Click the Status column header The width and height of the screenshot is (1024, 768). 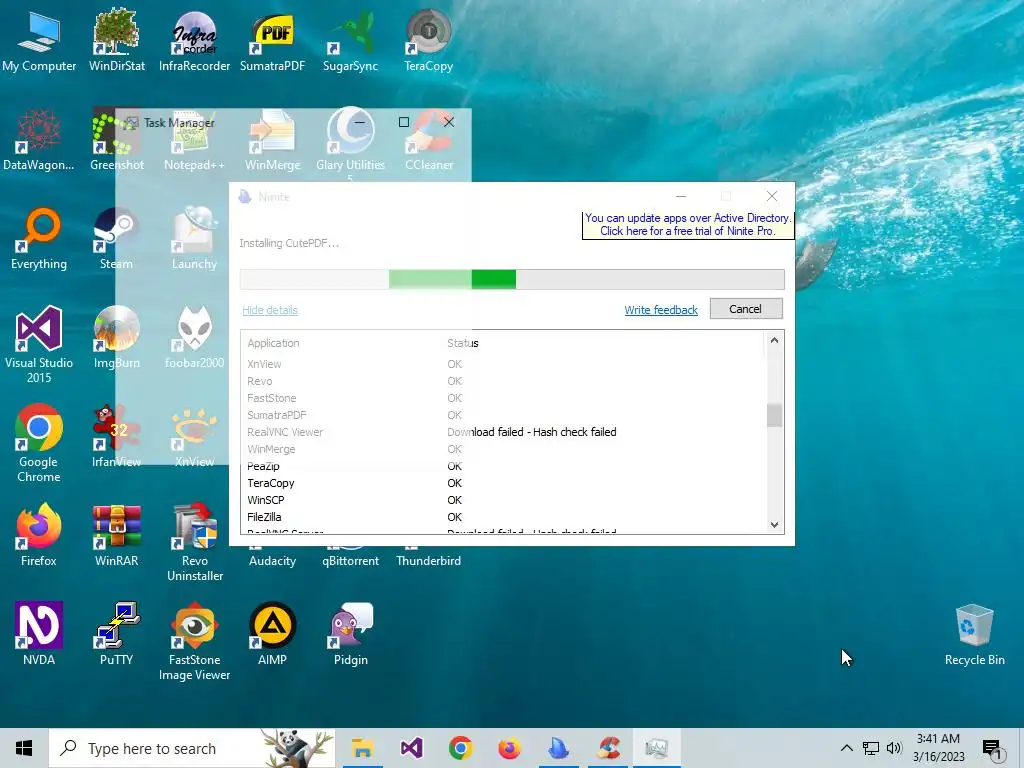tap(463, 343)
